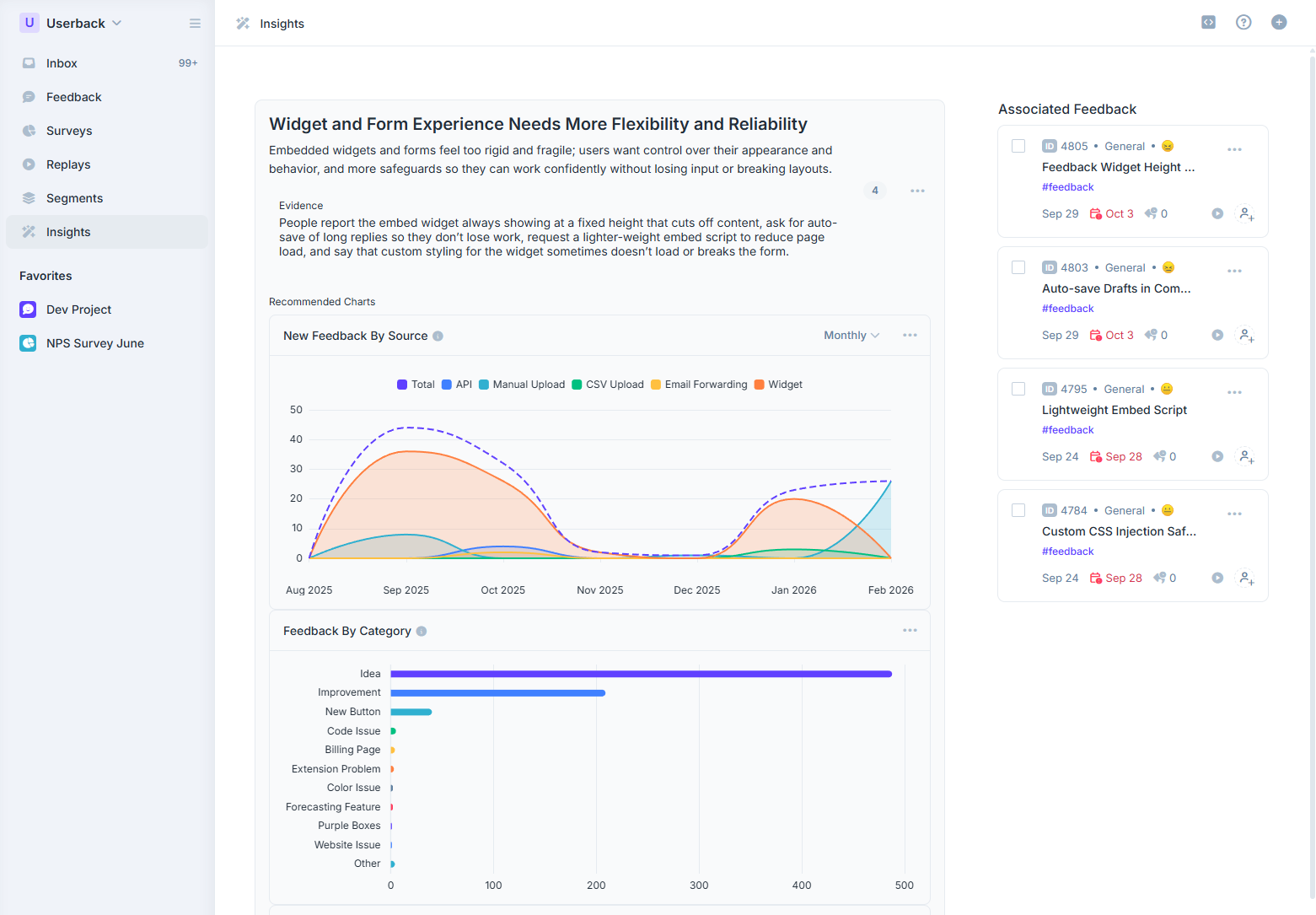
Task: Open three-dot menu on feedback 4795
Action: coord(1234,392)
